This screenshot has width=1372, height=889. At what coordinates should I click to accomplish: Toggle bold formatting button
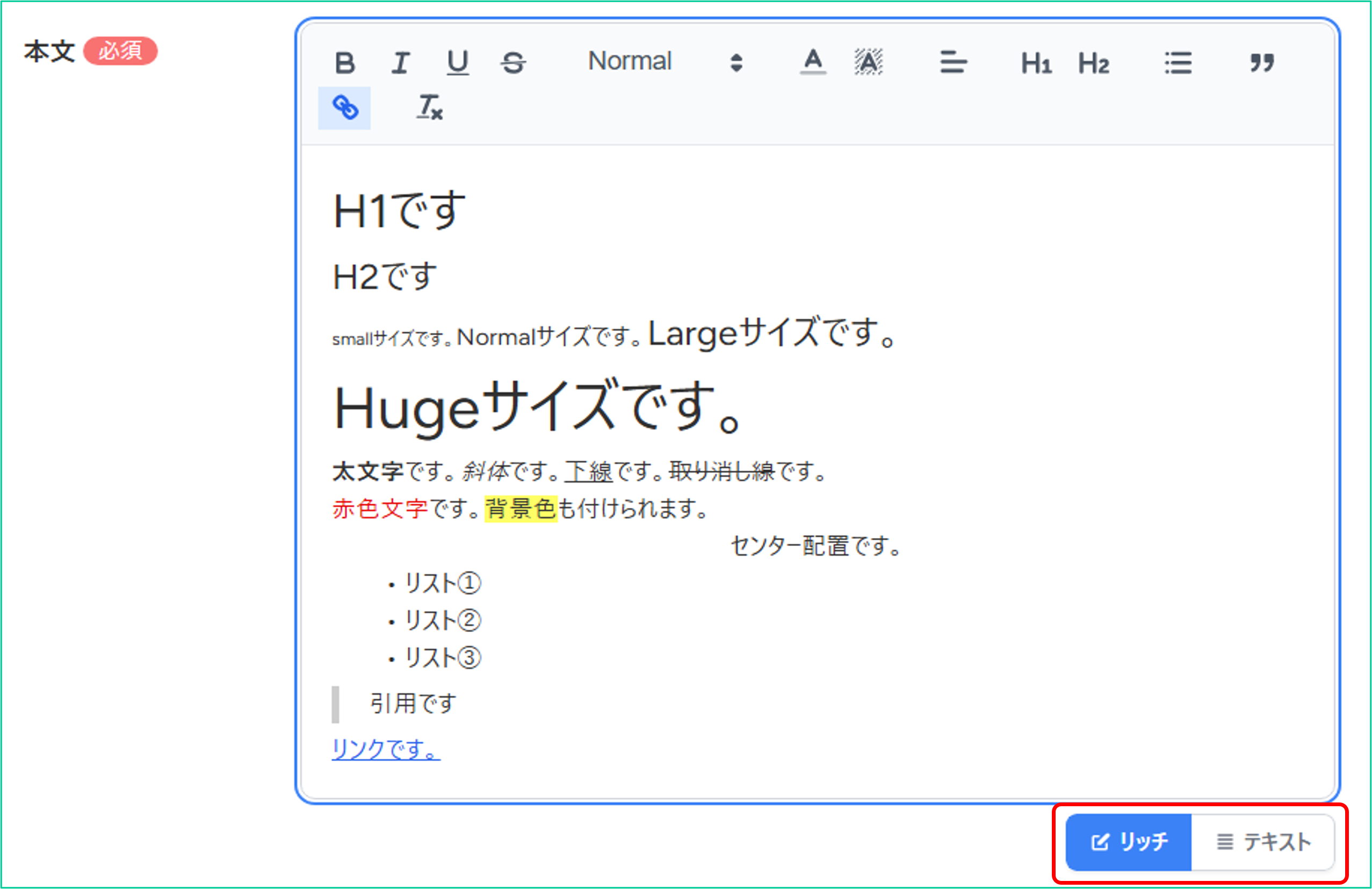pos(345,62)
